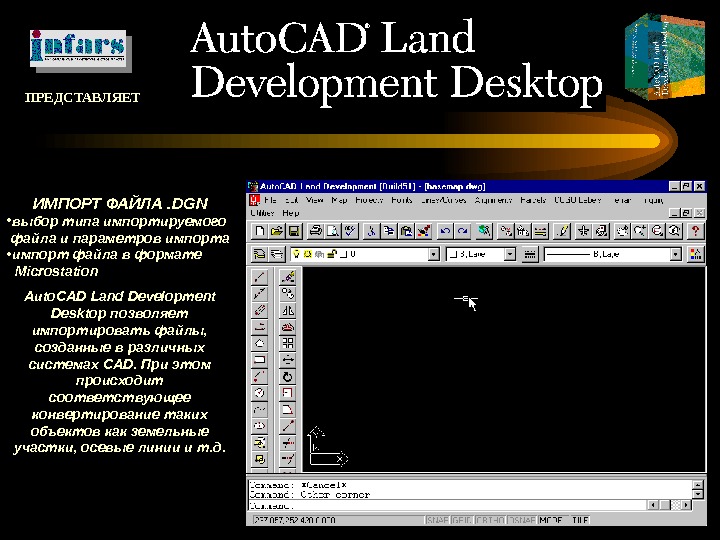This screenshot has width=720, height=540.
Task: Click the Infars logo on the slide
Action: [x=79, y=50]
